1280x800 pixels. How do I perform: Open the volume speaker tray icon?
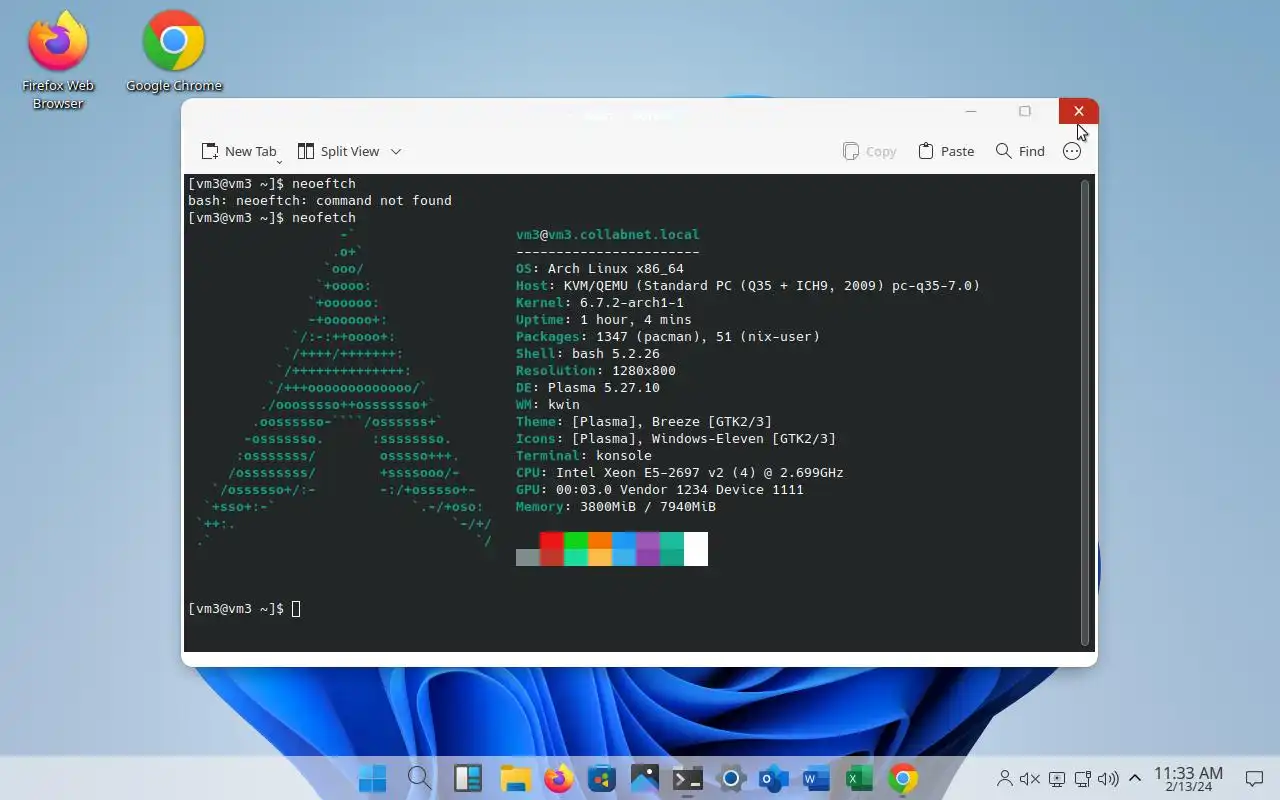click(x=1108, y=778)
